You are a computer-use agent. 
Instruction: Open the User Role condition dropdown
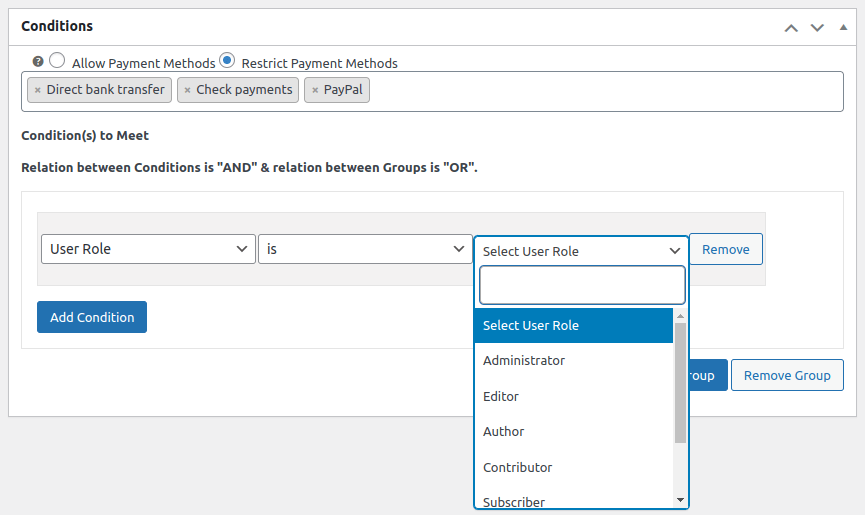tap(148, 249)
